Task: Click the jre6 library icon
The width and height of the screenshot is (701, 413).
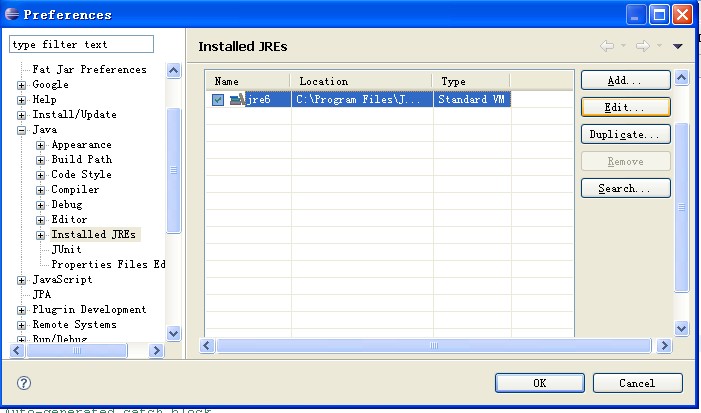Action: [x=237, y=100]
